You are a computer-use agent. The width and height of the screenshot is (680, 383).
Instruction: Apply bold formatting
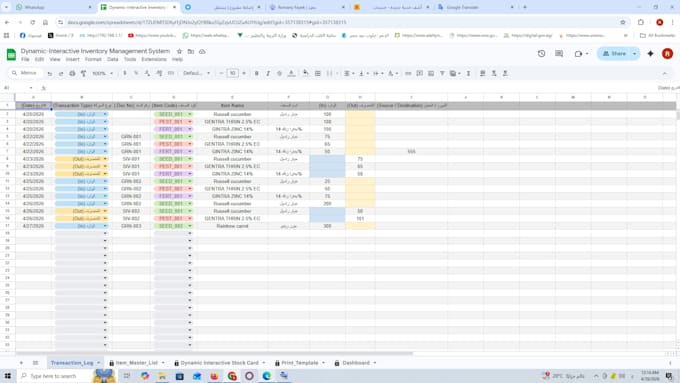[256, 73]
